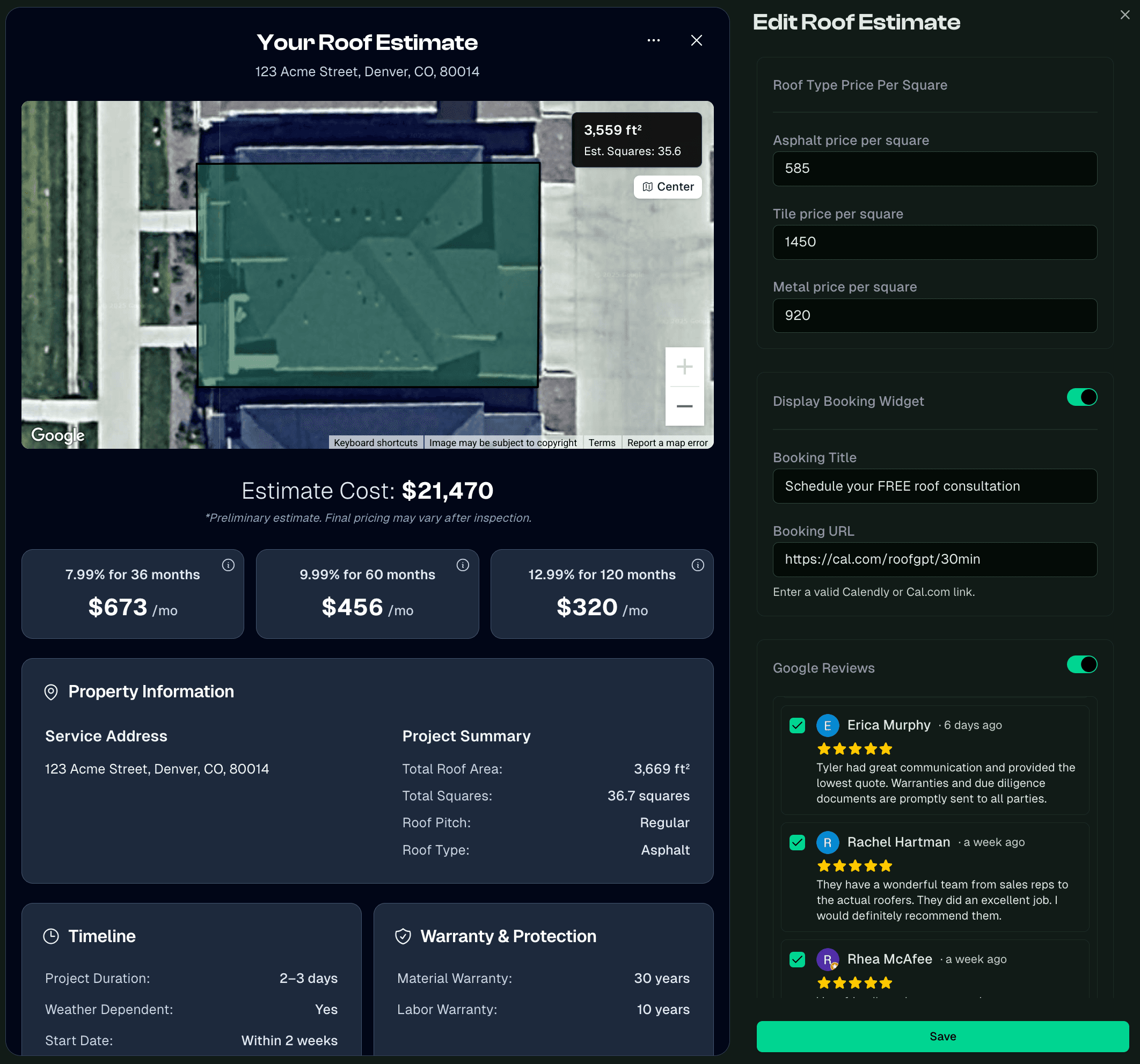Disable the Display Booking Widget toggle
The image size is (1140, 1064).
click(1081, 397)
